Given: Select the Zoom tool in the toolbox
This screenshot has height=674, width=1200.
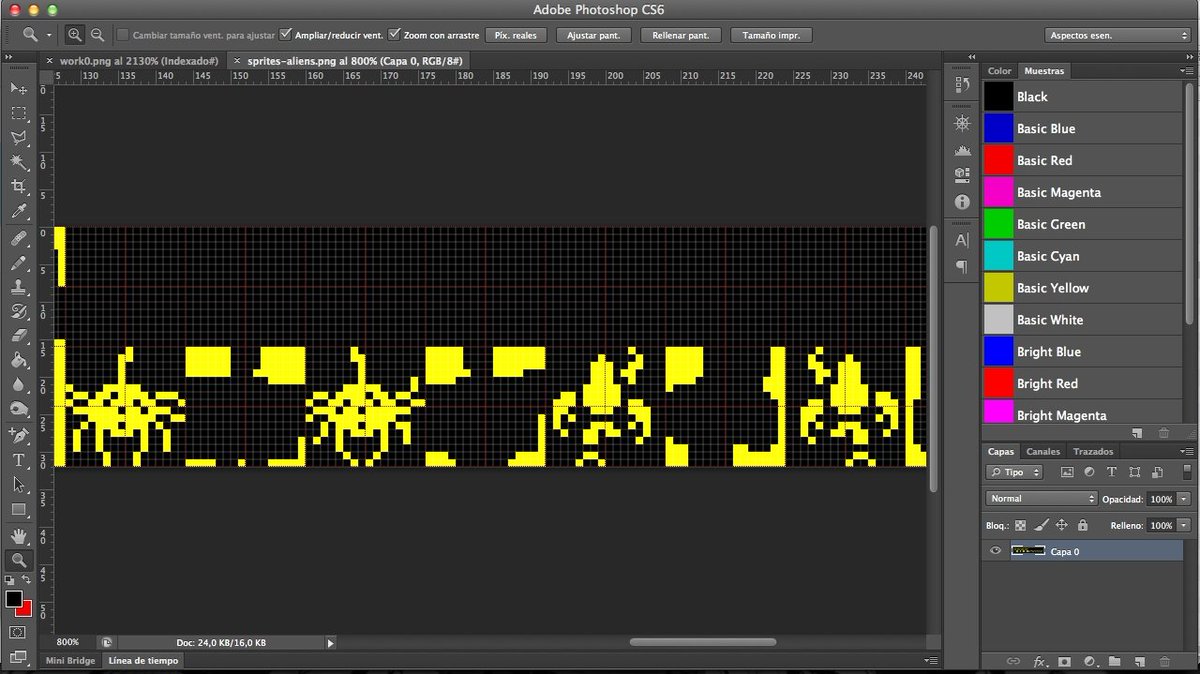Looking at the screenshot, I should (x=18, y=561).
